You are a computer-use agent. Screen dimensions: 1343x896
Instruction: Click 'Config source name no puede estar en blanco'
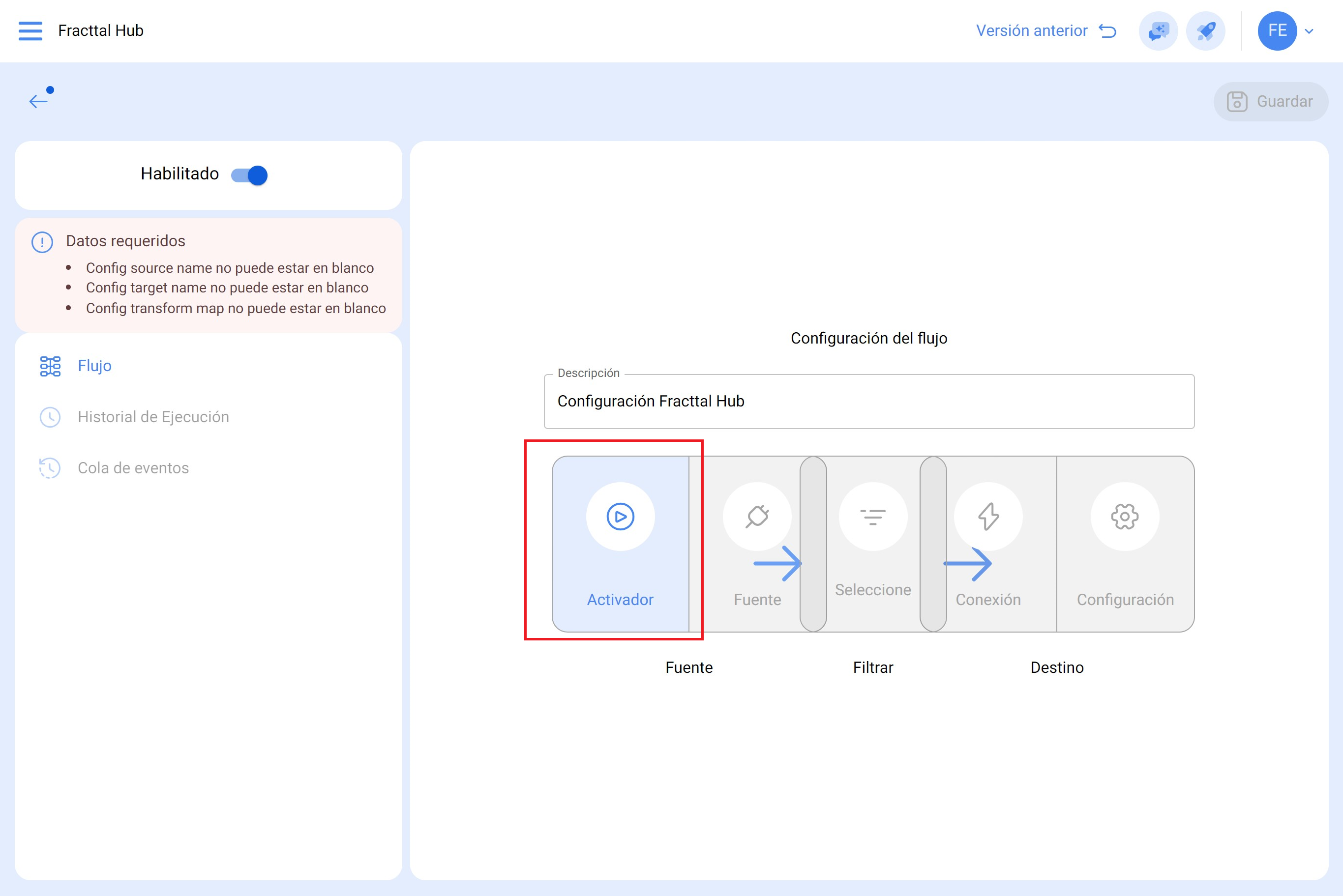coord(230,268)
